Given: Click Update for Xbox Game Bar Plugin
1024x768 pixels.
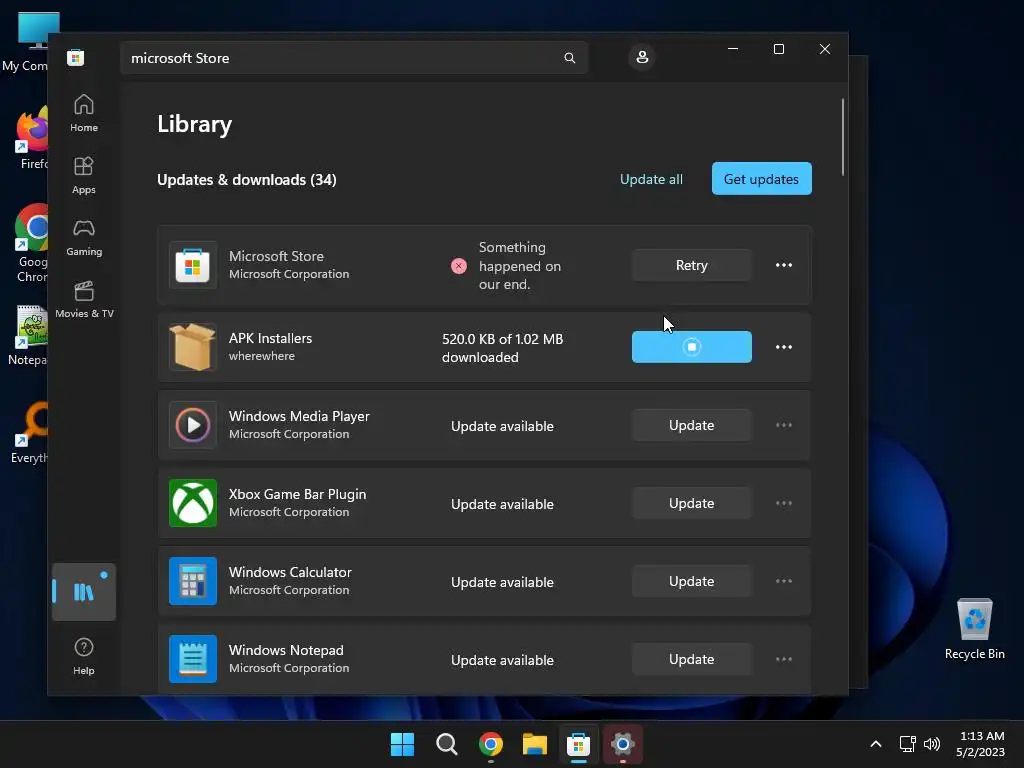Looking at the screenshot, I should coord(692,503).
